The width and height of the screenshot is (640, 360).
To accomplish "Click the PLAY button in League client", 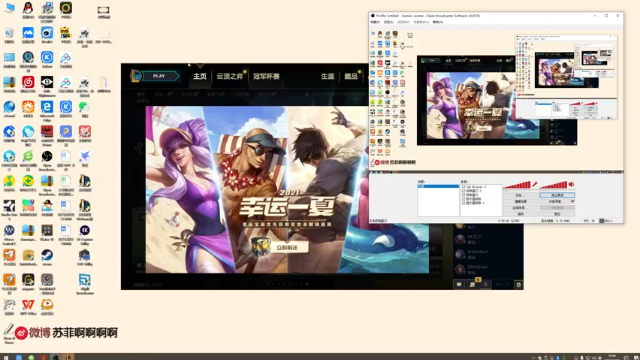I will pos(160,76).
